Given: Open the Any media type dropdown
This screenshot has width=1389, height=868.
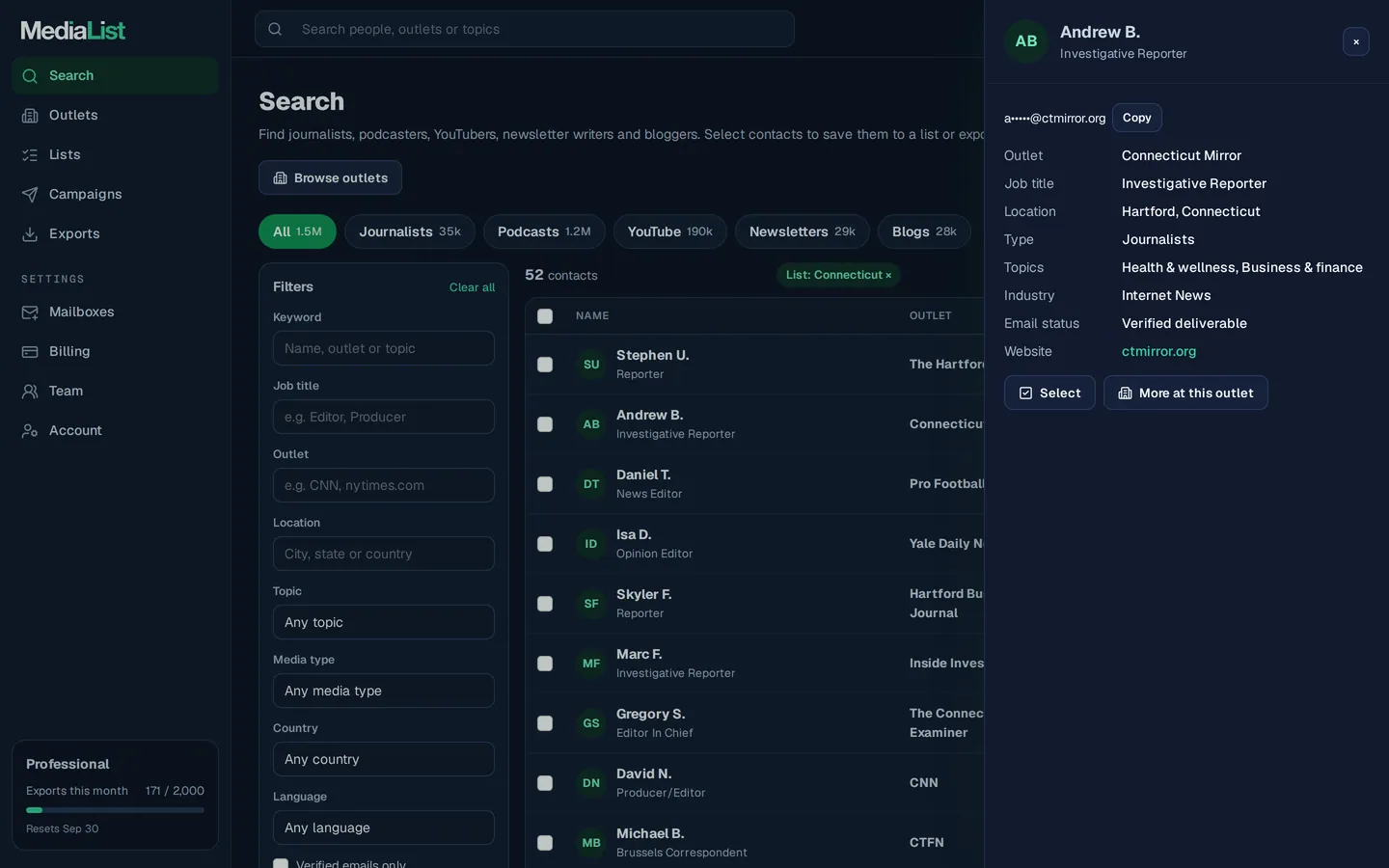Looking at the screenshot, I should (384, 691).
